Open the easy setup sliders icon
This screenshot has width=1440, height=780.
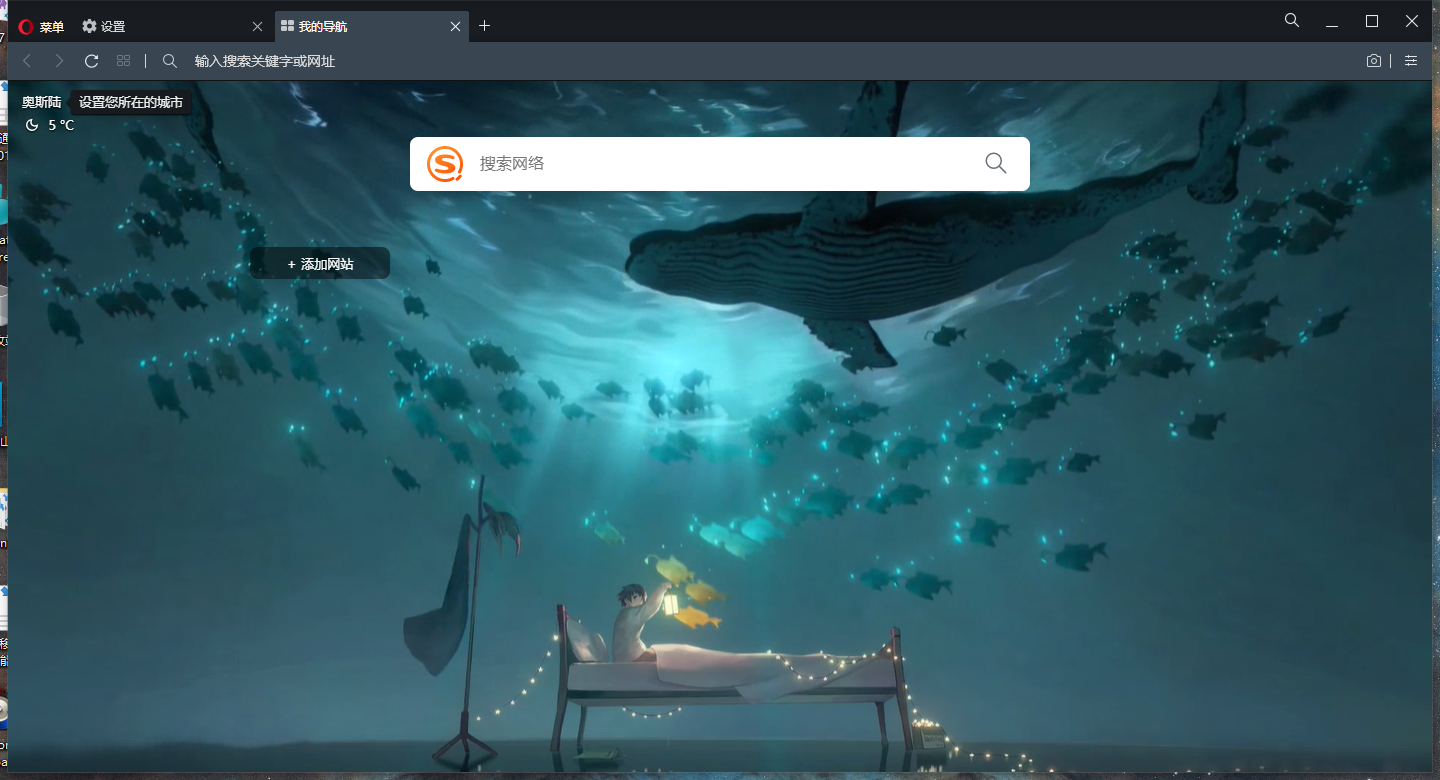point(1411,61)
